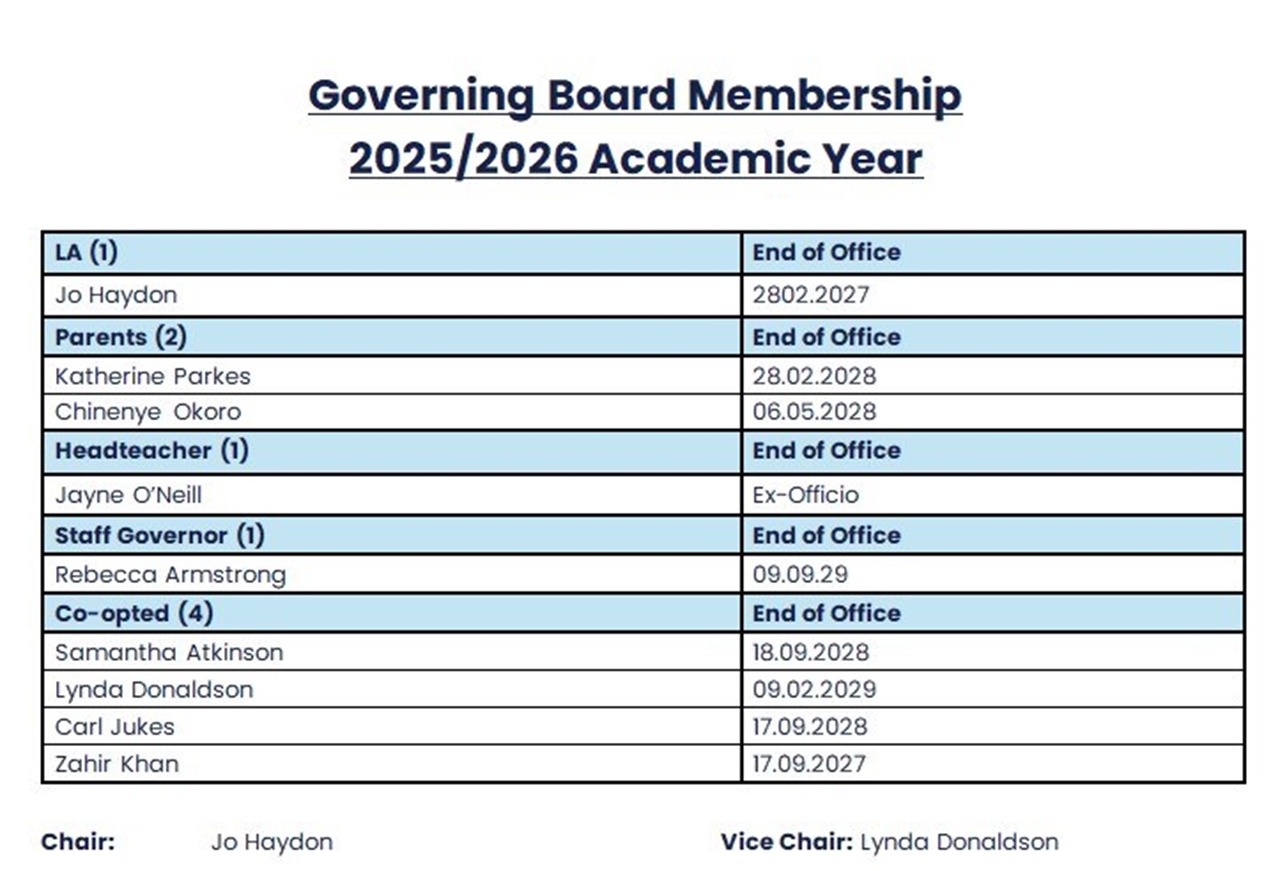Click the Governing Board Membership title

pyautogui.click(x=635, y=96)
